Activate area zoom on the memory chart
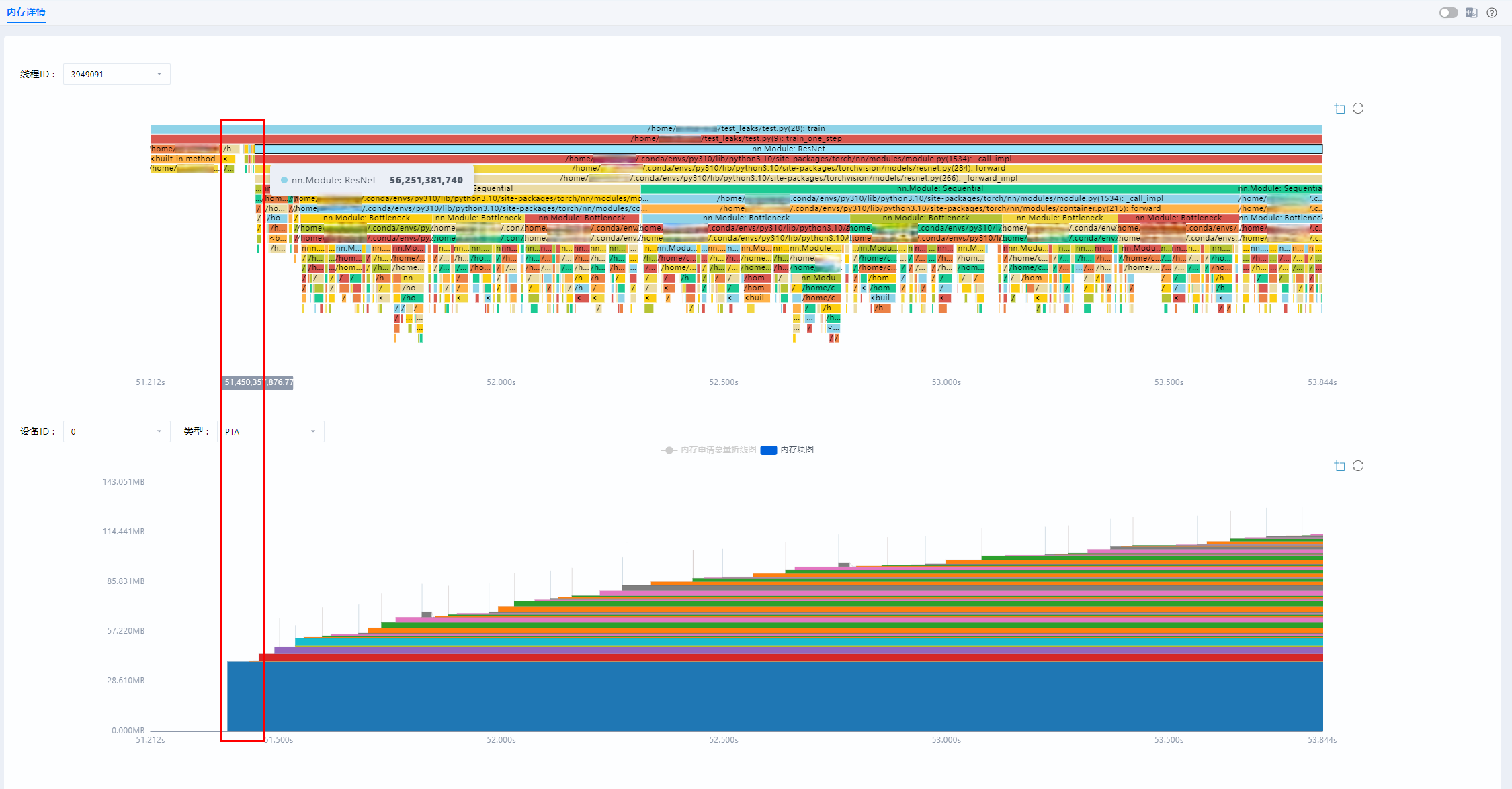Screen dimensions: 1512x789 tap(1340, 466)
